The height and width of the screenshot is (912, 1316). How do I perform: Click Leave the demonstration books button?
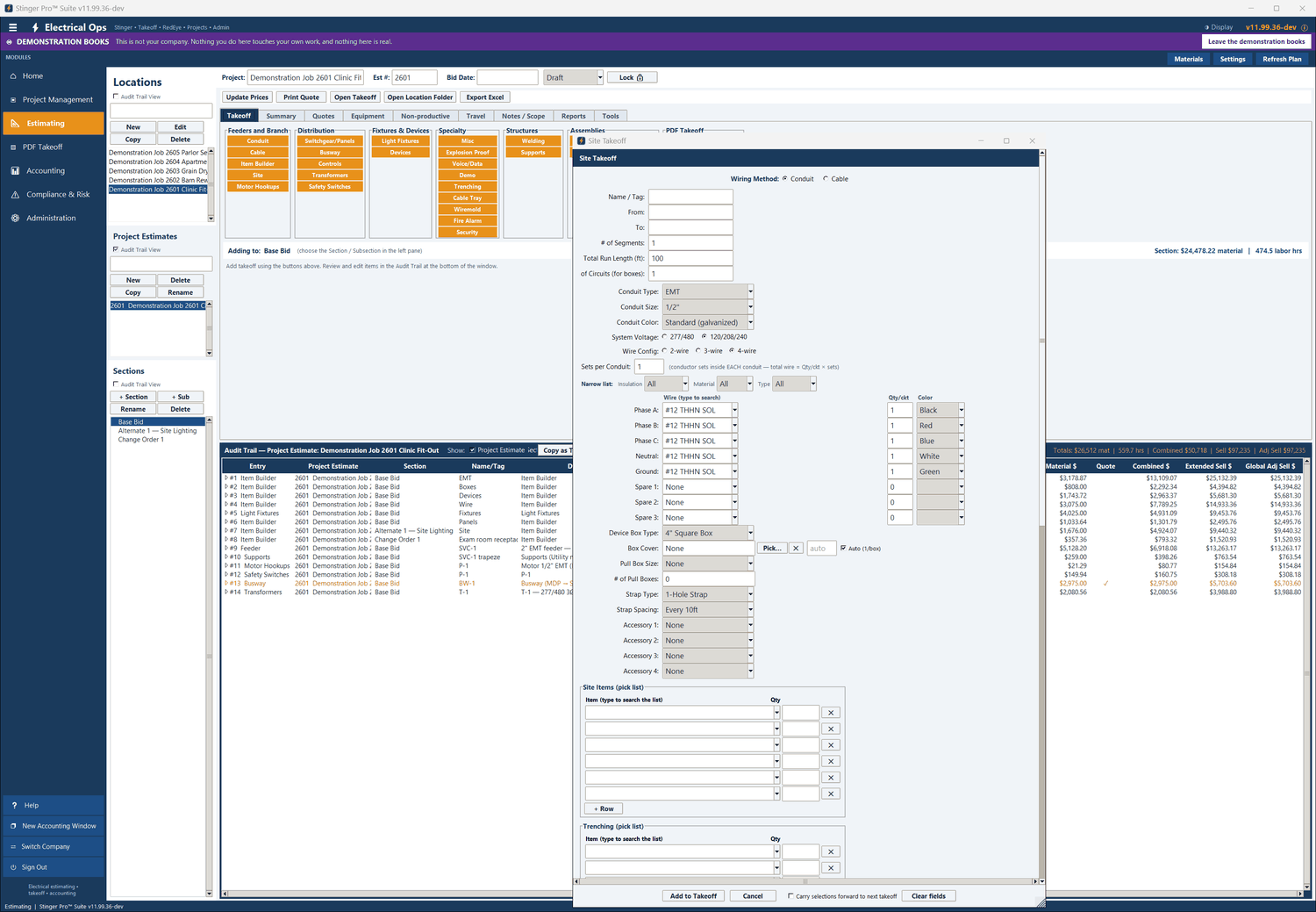tap(1256, 41)
